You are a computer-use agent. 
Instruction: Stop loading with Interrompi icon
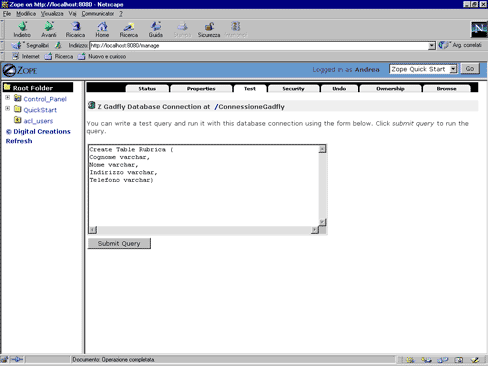[x=236, y=29]
